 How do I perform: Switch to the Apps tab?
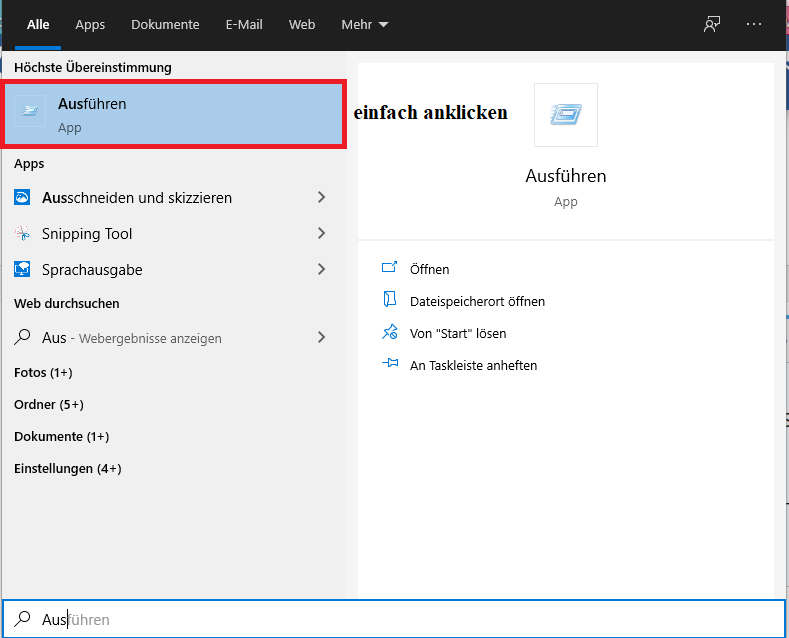tap(90, 25)
